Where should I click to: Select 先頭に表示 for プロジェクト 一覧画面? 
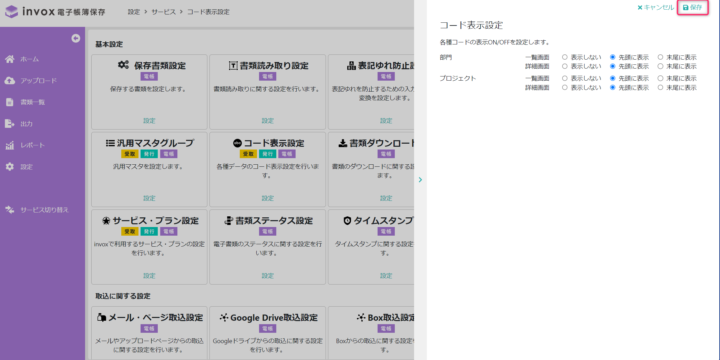(x=613, y=79)
